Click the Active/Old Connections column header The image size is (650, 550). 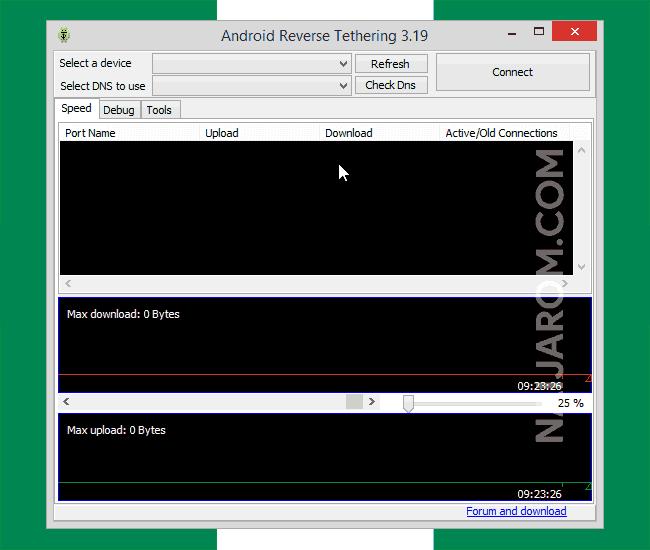[504, 133]
